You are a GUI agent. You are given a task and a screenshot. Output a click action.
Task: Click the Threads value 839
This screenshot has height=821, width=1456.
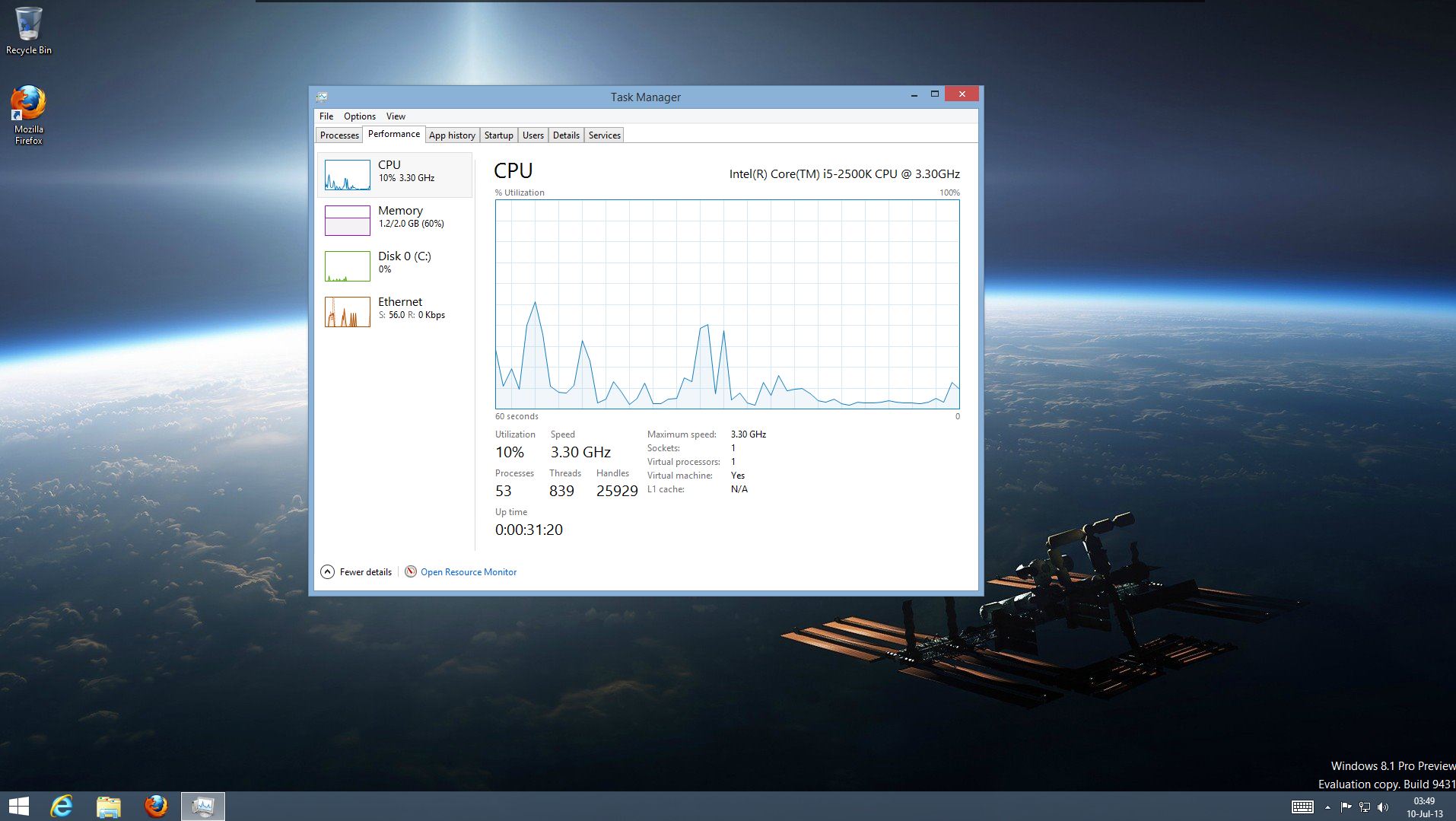[561, 491]
